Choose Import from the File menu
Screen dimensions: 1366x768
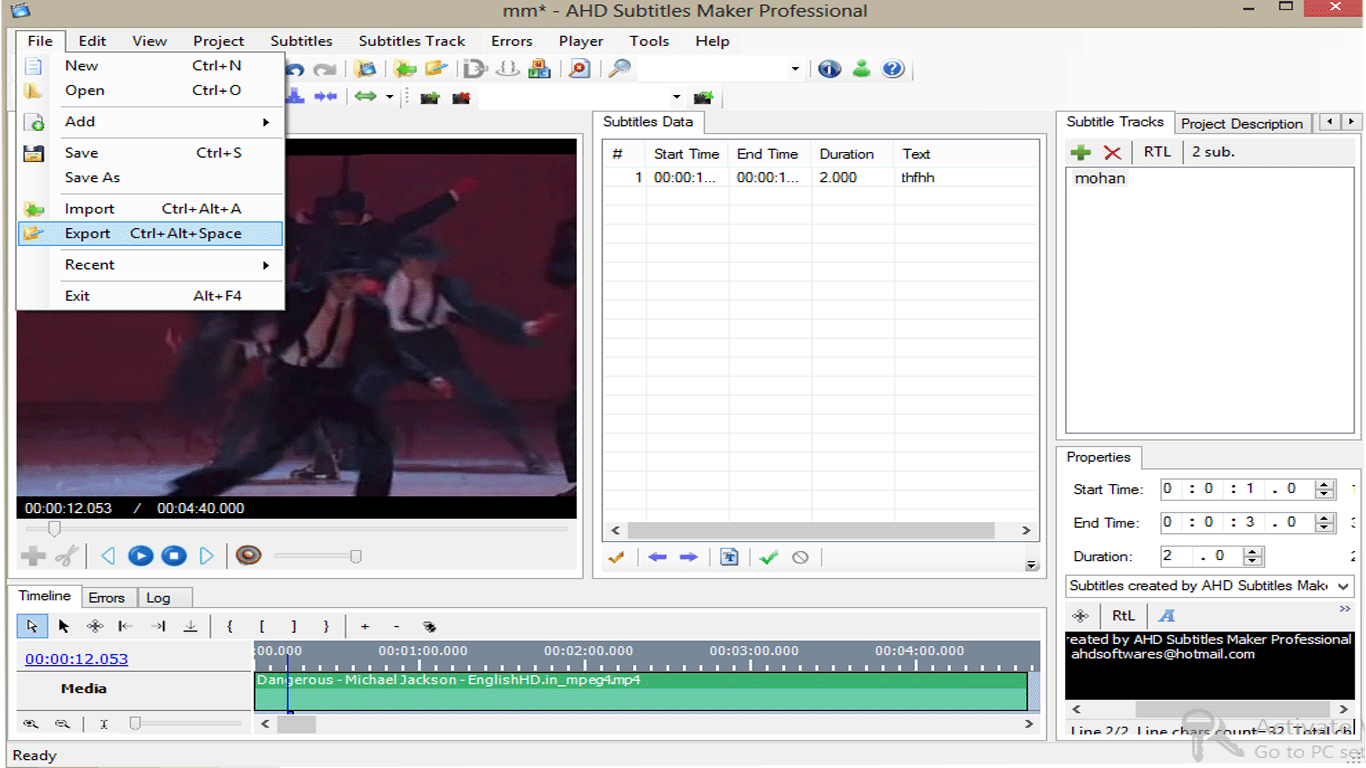(x=151, y=209)
